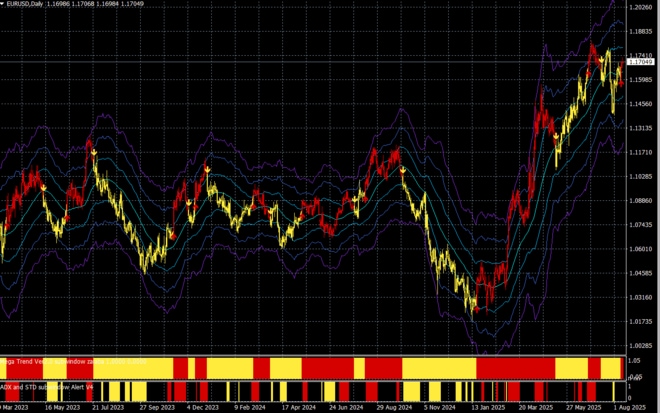The image size is (660, 413).
Task: Click the 13 Jan 2025 date label
Action: [488, 408]
